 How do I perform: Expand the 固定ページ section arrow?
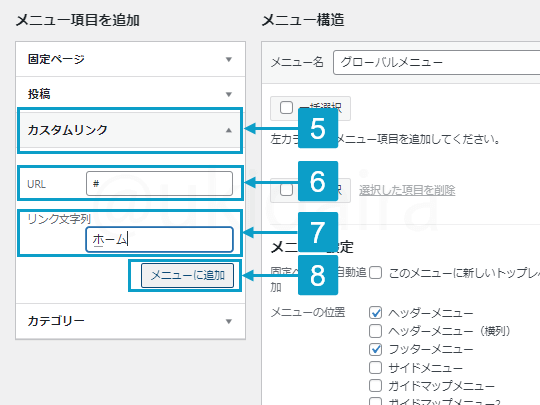point(229,60)
